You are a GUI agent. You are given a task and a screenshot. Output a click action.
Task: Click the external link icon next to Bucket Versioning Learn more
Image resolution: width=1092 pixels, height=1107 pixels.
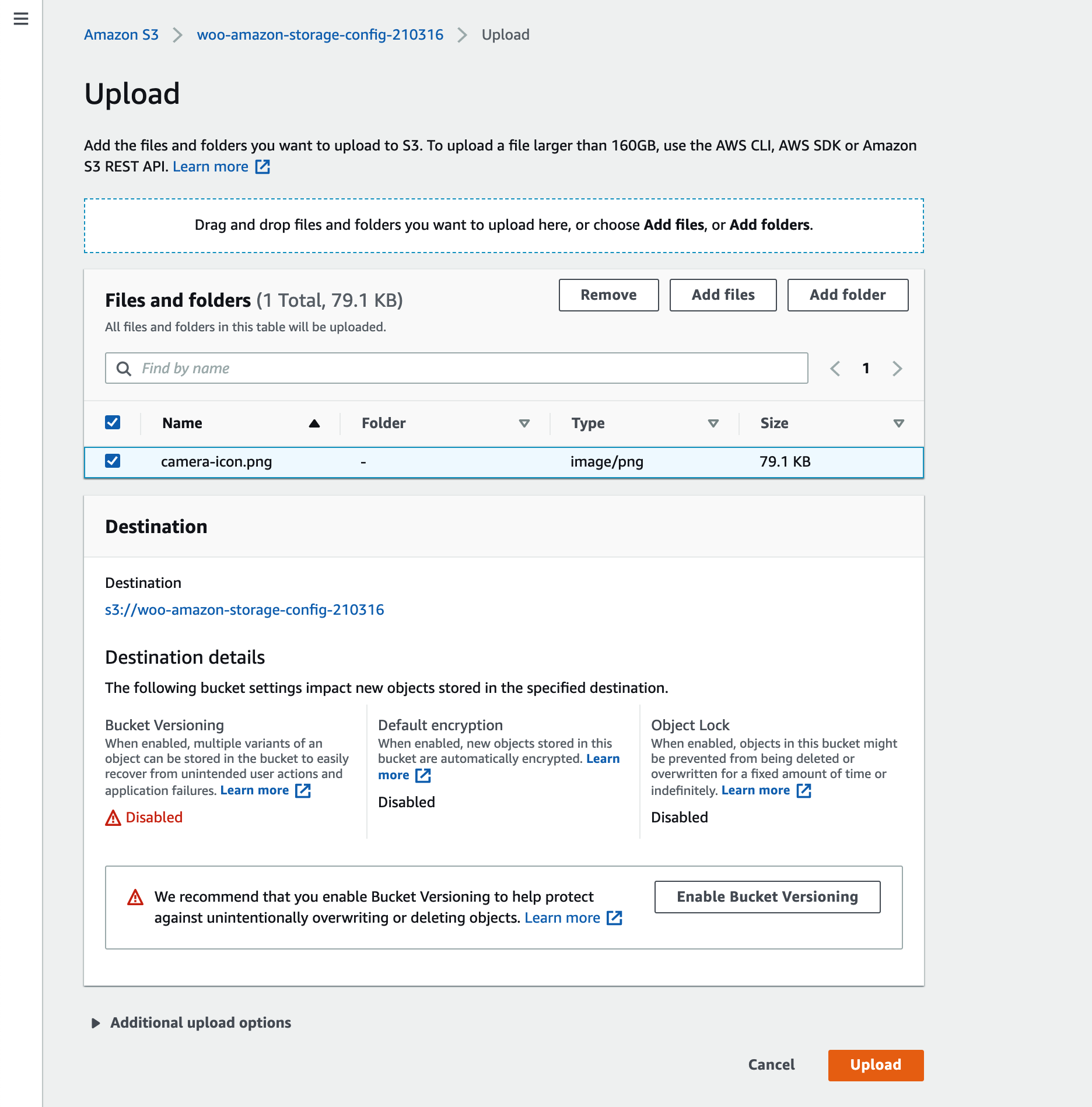tap(304, 791)
